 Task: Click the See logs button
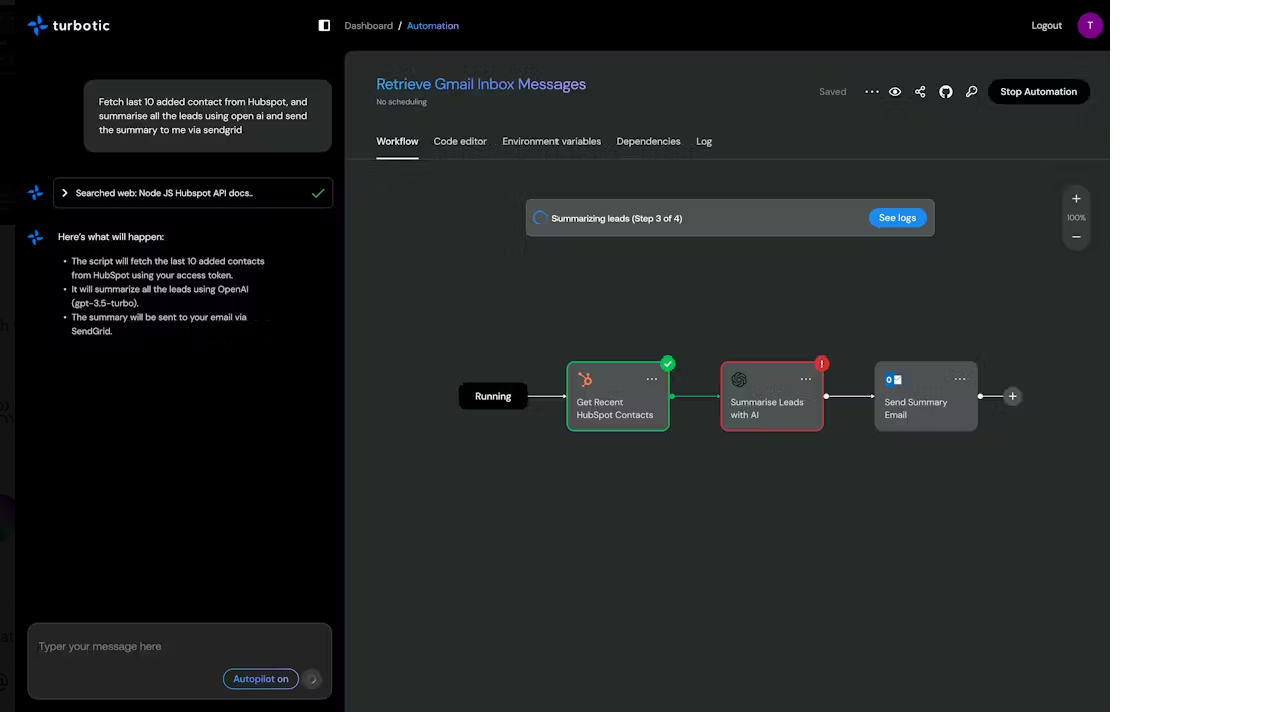pos(897,218)
